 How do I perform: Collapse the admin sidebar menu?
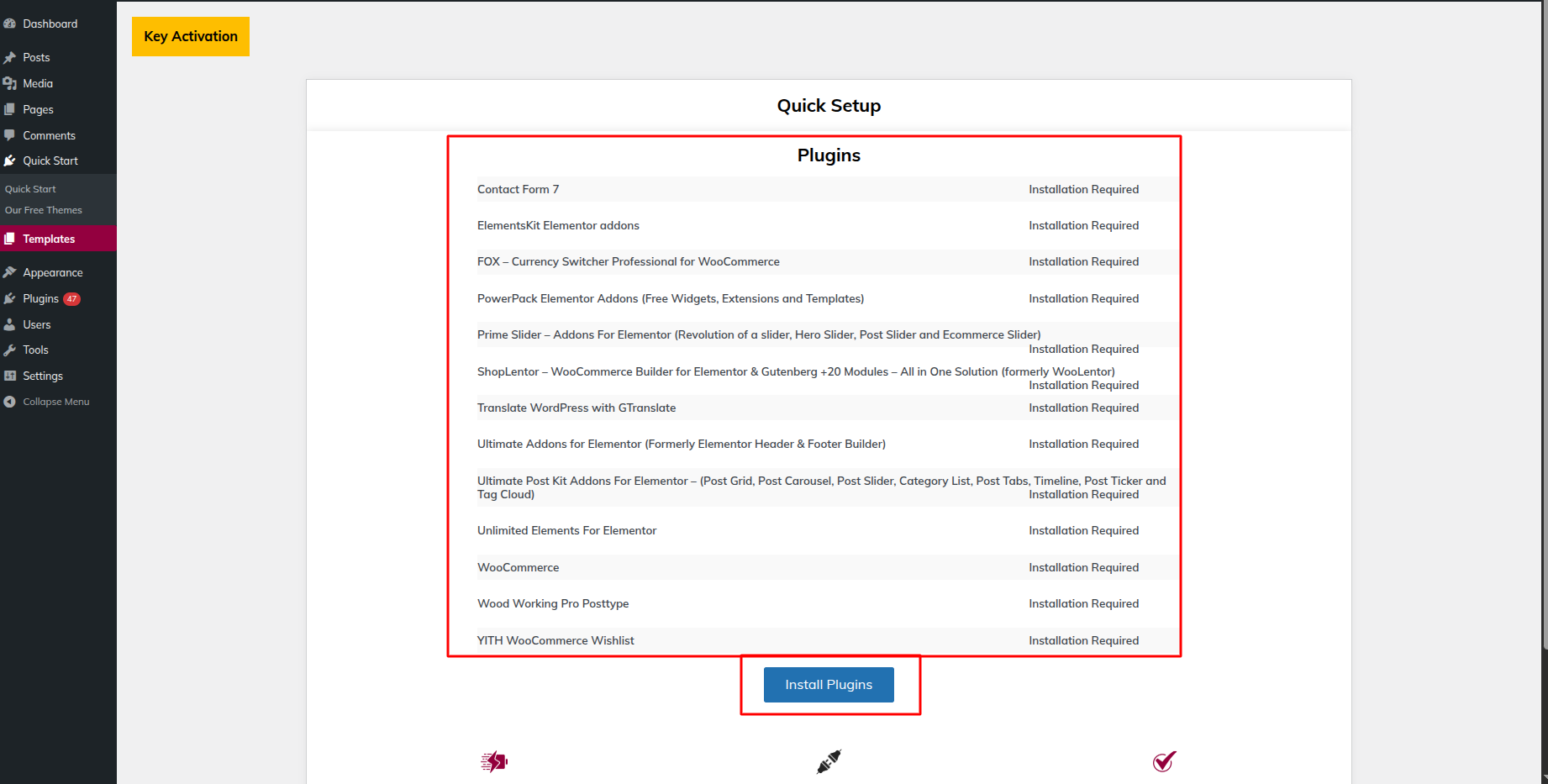pyautogui.click(x=55, y=402)
